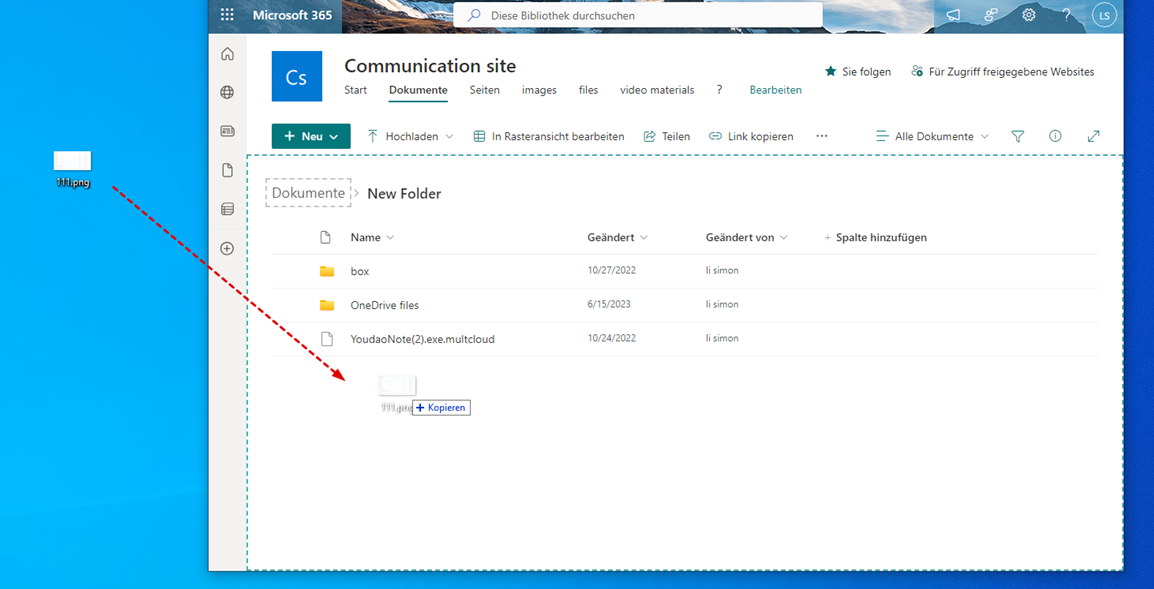This screenshot has width=1154, height=589.
Task: Open the help question mark icon
Action: (1066, 15)
